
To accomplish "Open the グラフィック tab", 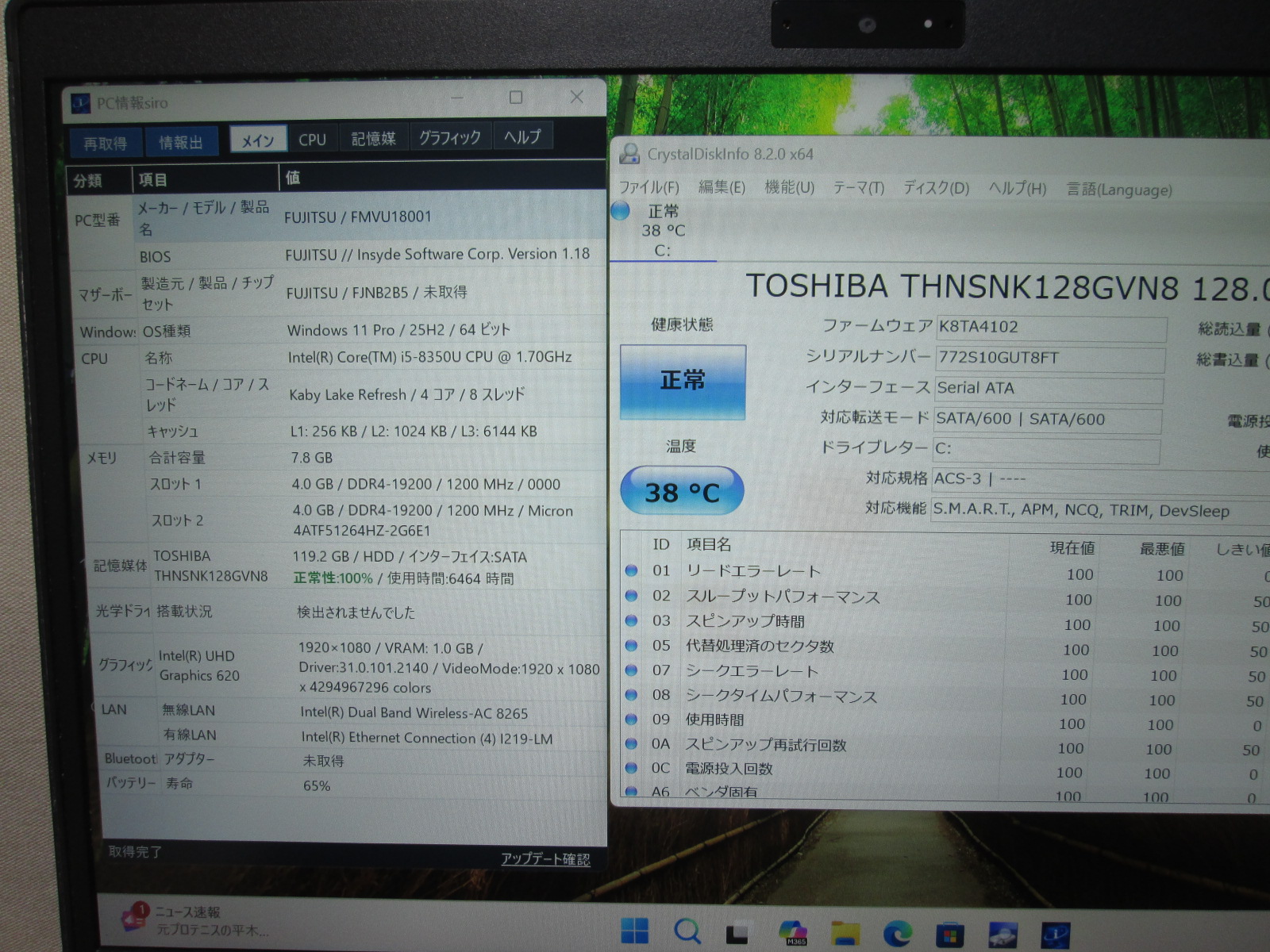I will 450,137.
